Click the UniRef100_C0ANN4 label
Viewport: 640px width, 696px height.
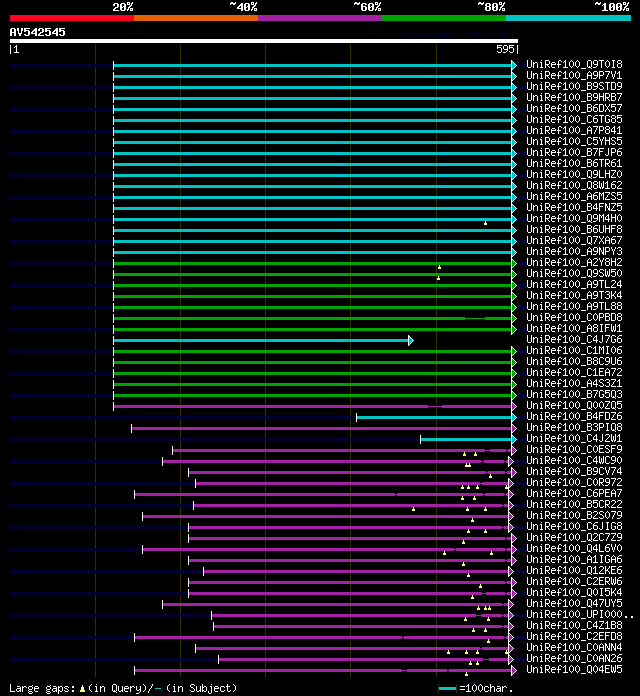click(574, 648)
